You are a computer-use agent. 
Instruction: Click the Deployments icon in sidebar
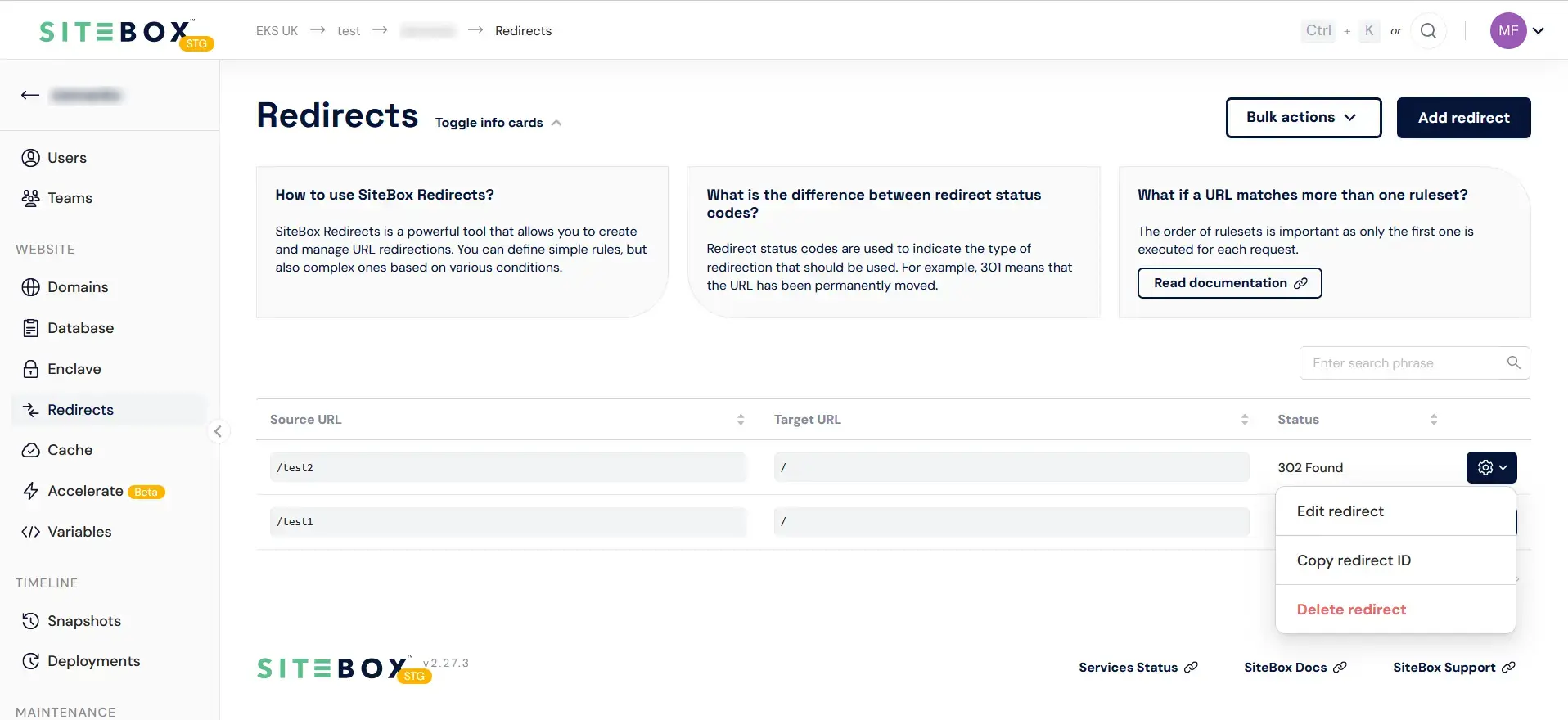click(30, 661)
